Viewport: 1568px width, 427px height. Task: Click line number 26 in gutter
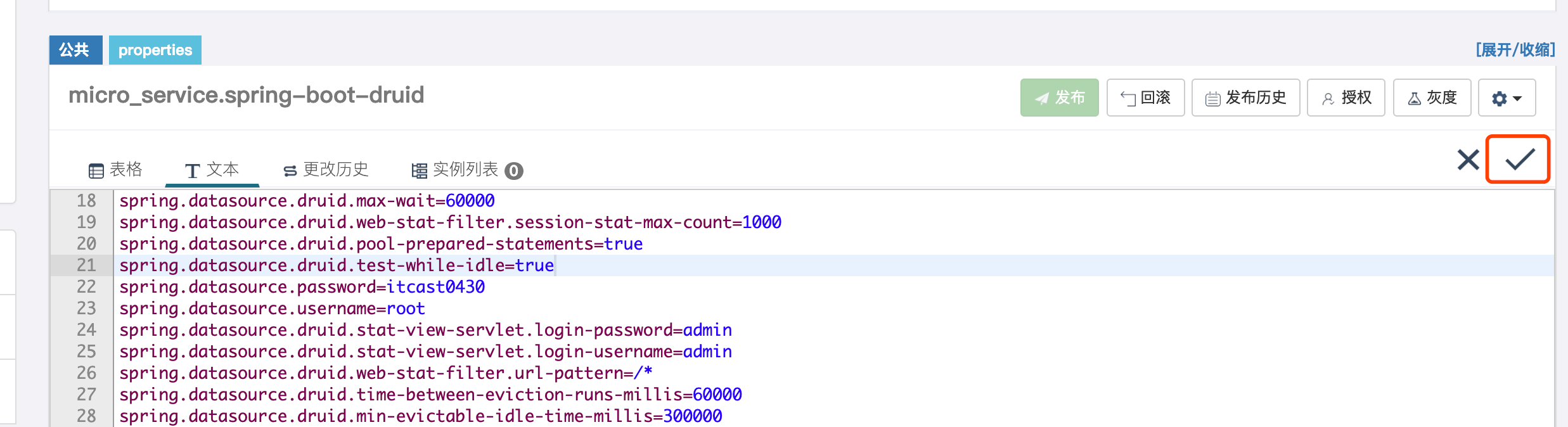click(x=86, y=373)
